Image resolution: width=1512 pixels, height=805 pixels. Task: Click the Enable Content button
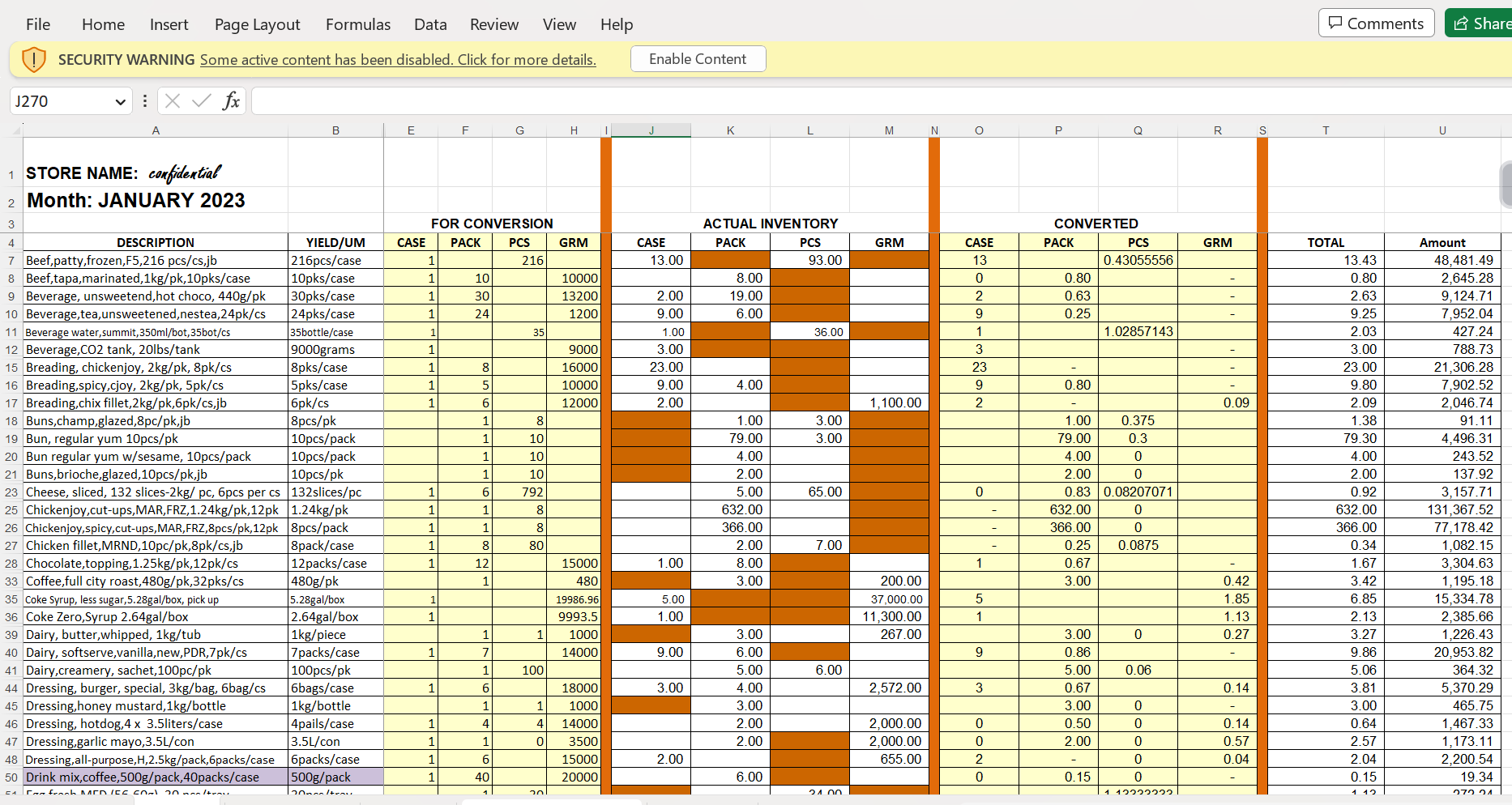coord(698,59)
